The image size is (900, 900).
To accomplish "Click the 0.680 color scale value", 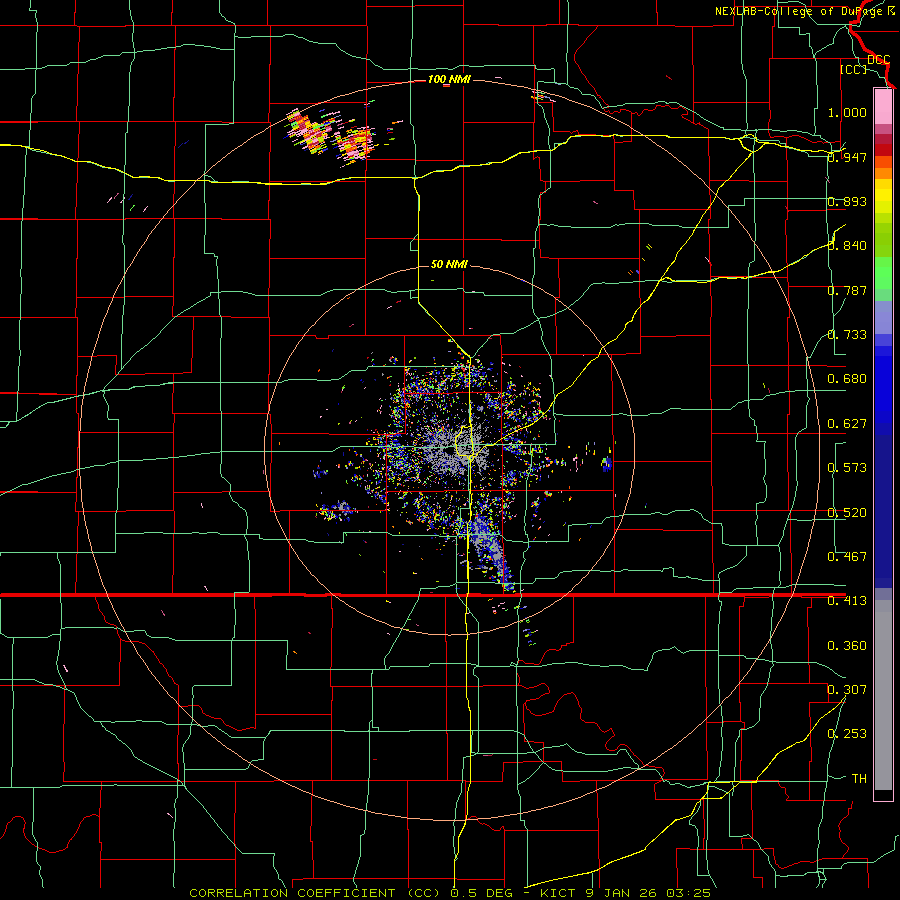I will point(847,379).
